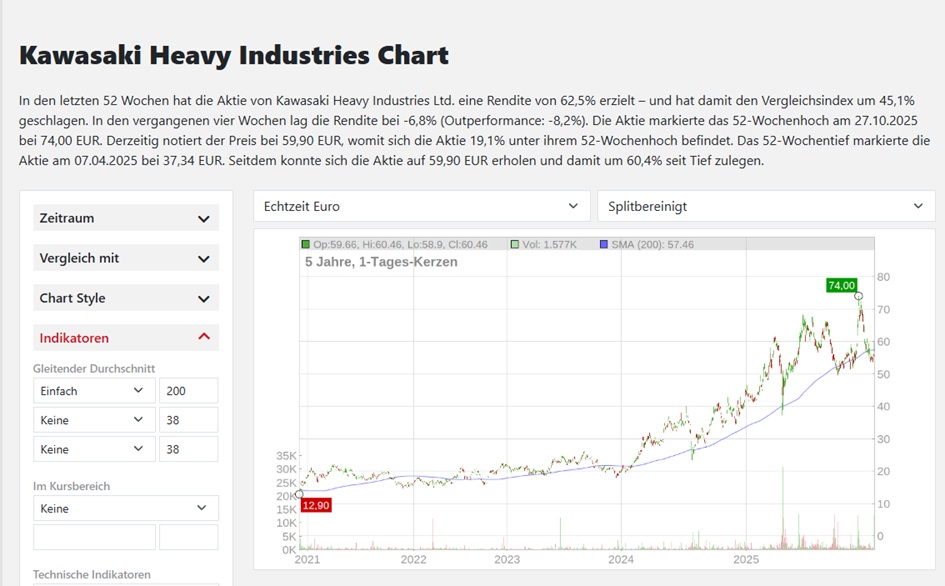Collapse Indikatoren using its red chevron
The image size is (945, 586).
204,338
